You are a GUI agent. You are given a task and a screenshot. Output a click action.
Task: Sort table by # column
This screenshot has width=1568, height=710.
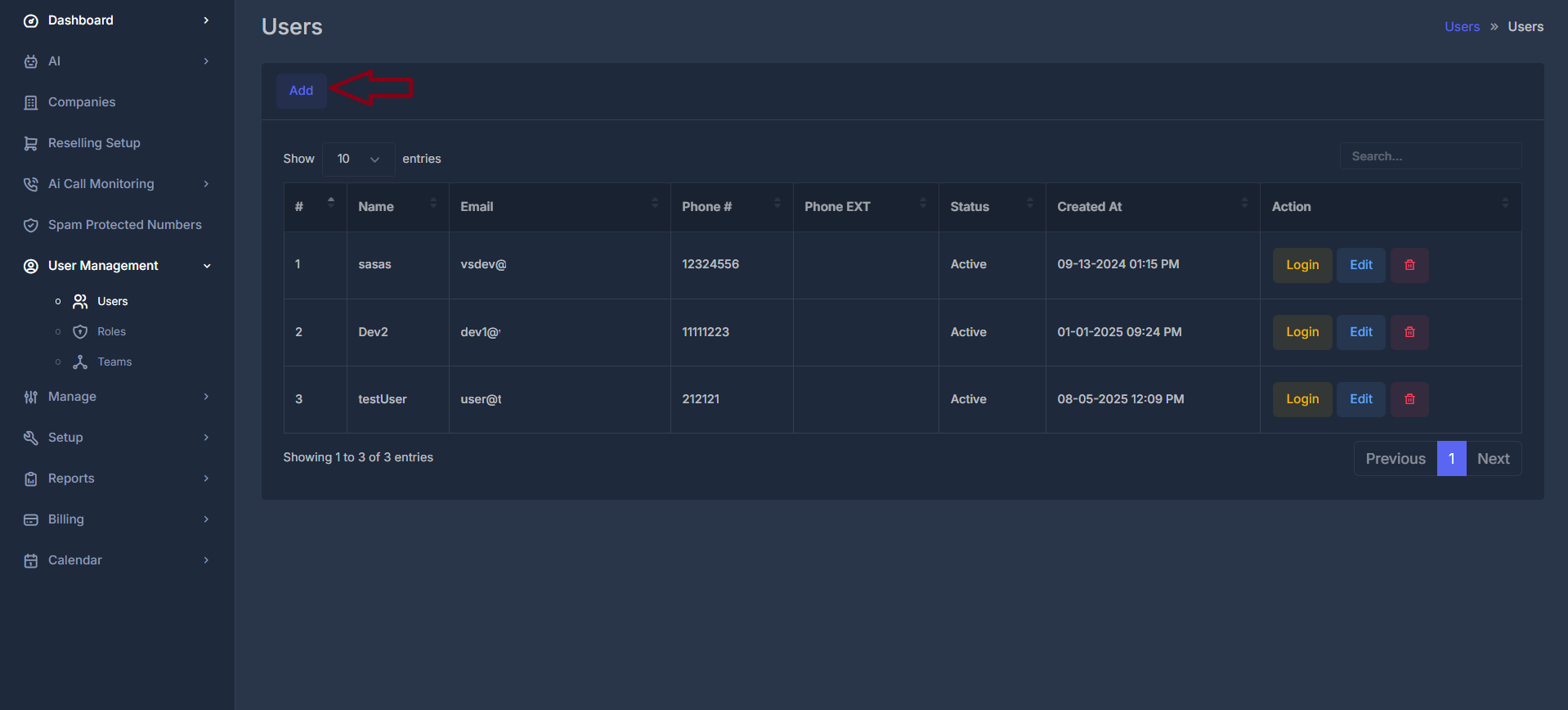click(x=331, y=202)
